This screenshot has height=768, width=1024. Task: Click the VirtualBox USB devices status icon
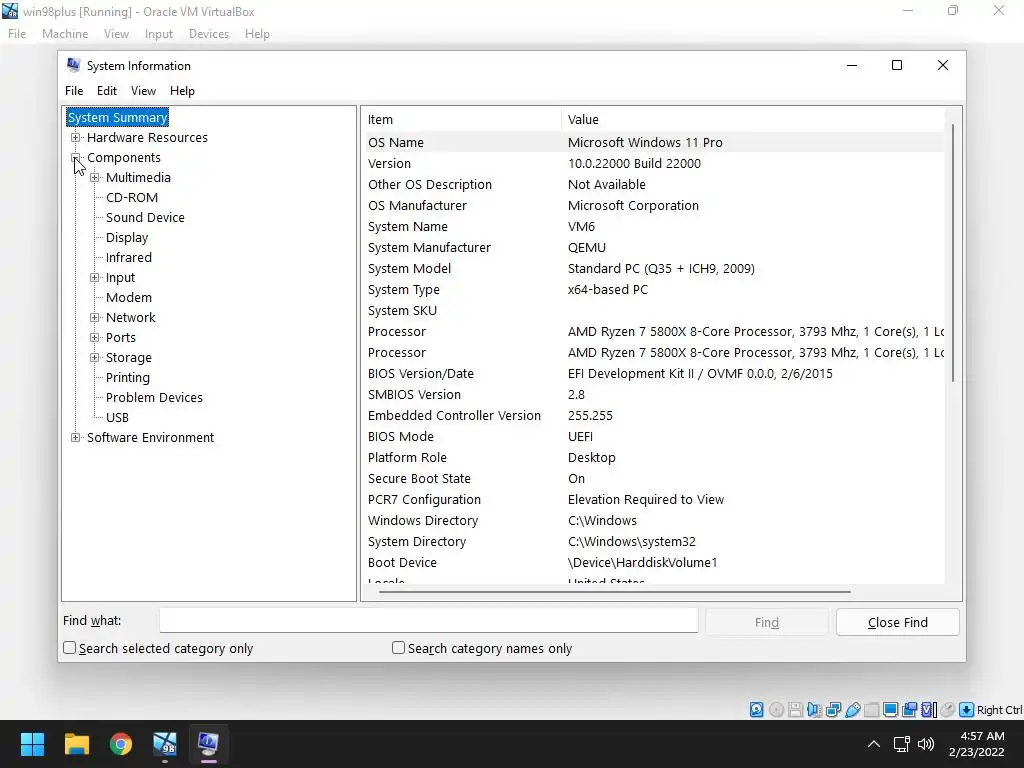(852, 709)
